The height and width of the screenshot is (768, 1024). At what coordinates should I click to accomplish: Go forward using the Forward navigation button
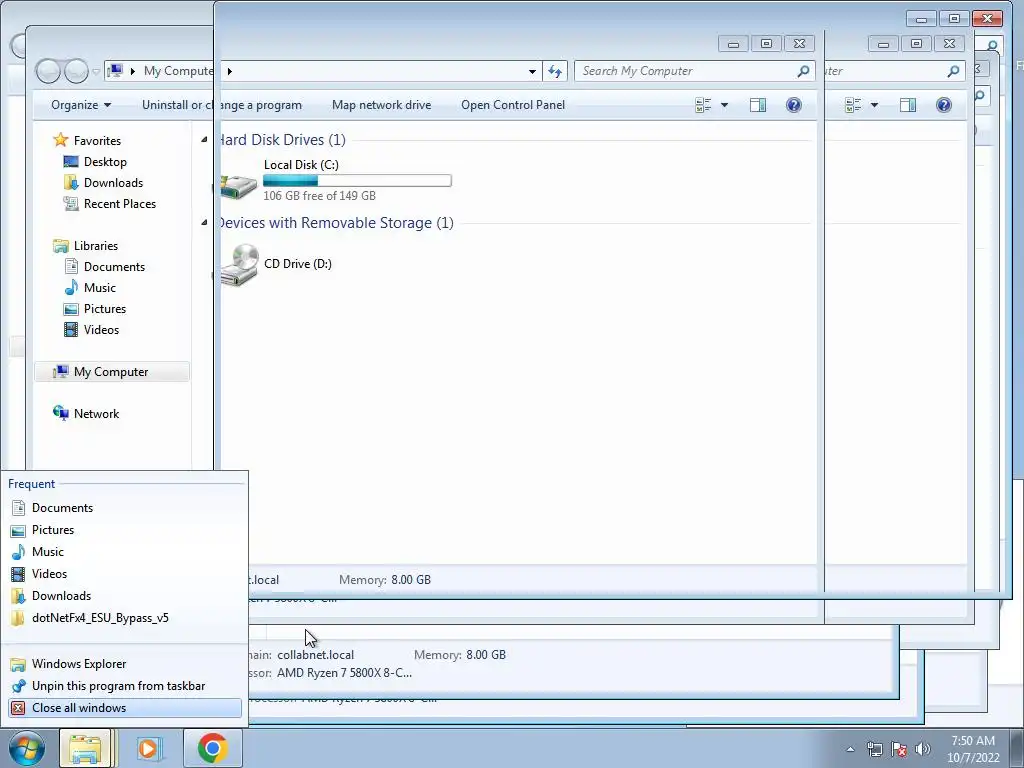pos(76,71)
